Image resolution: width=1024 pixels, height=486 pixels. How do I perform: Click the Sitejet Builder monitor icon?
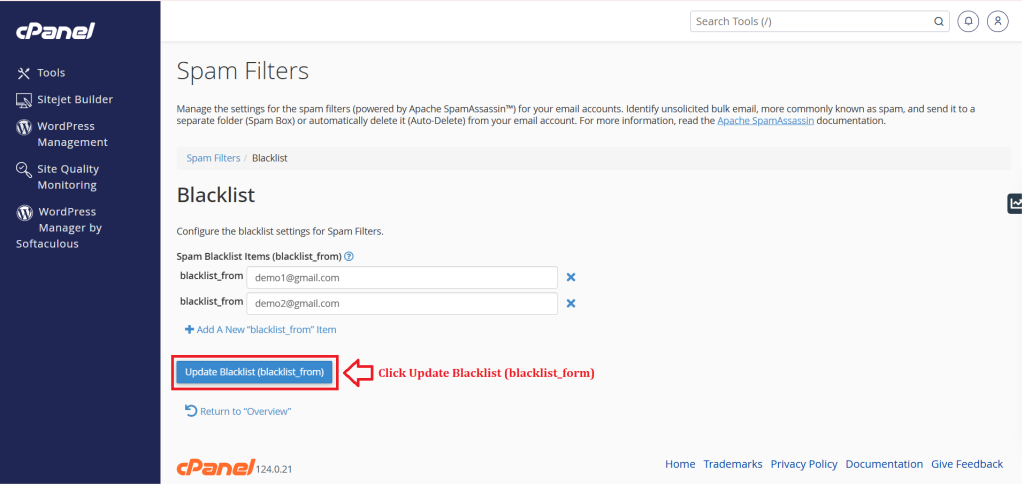[x=24, y=100]
